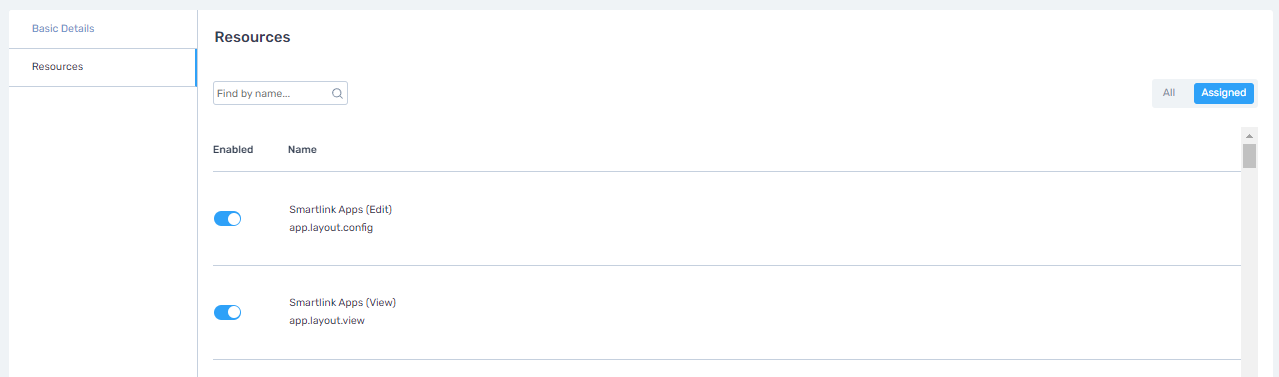This screenshot has height=377, width=1279.
Task: Focus the Find by name field
Action: tap(280, 94)
